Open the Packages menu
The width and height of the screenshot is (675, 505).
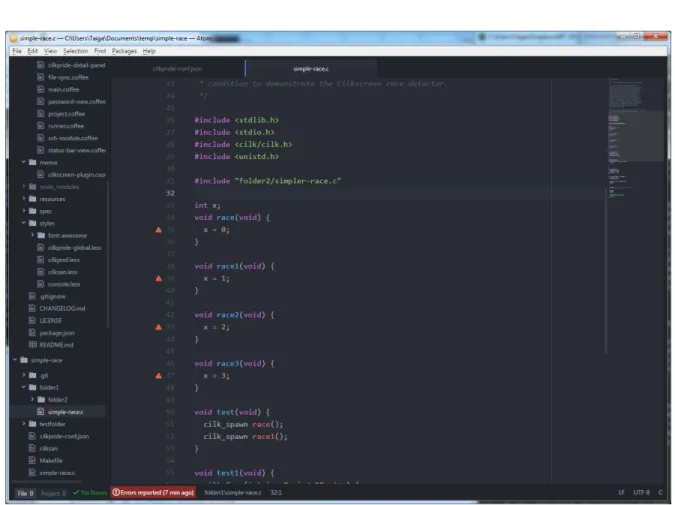click(x=124, y=51)
